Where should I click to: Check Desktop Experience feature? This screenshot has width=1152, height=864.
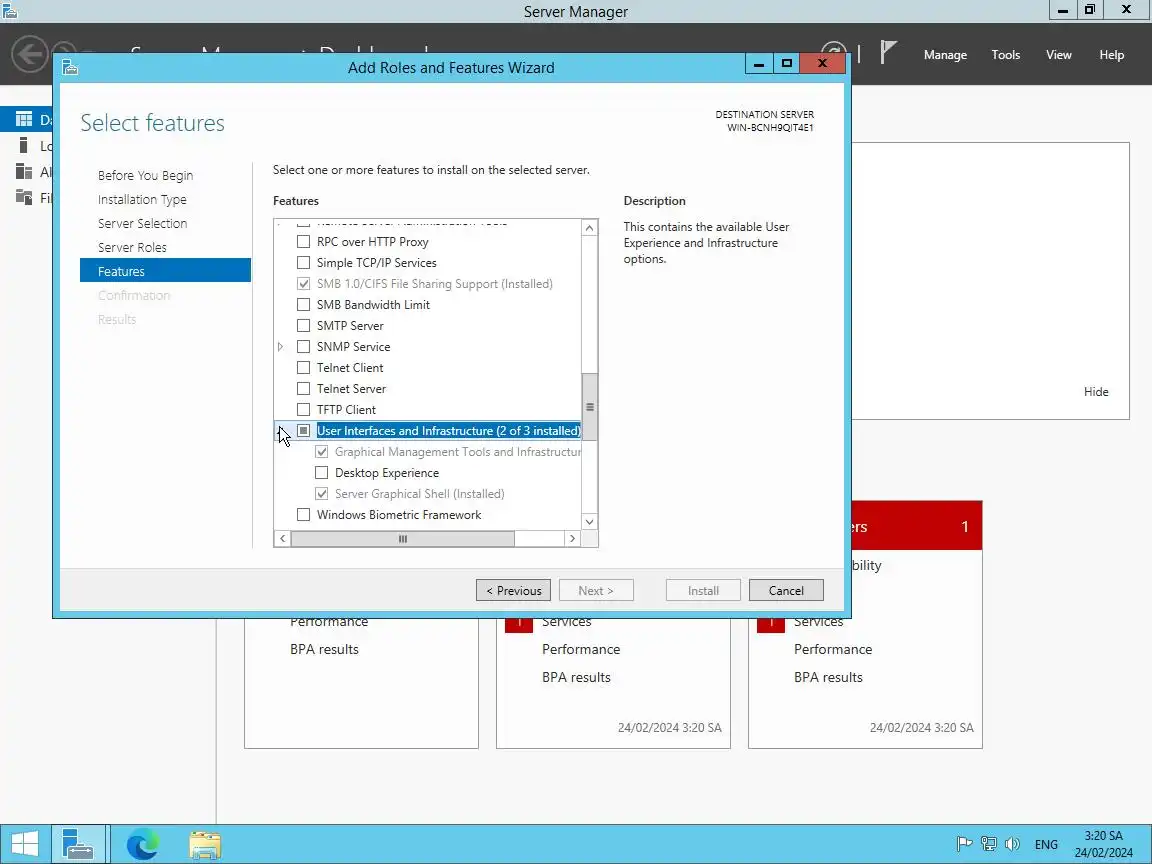322,472
